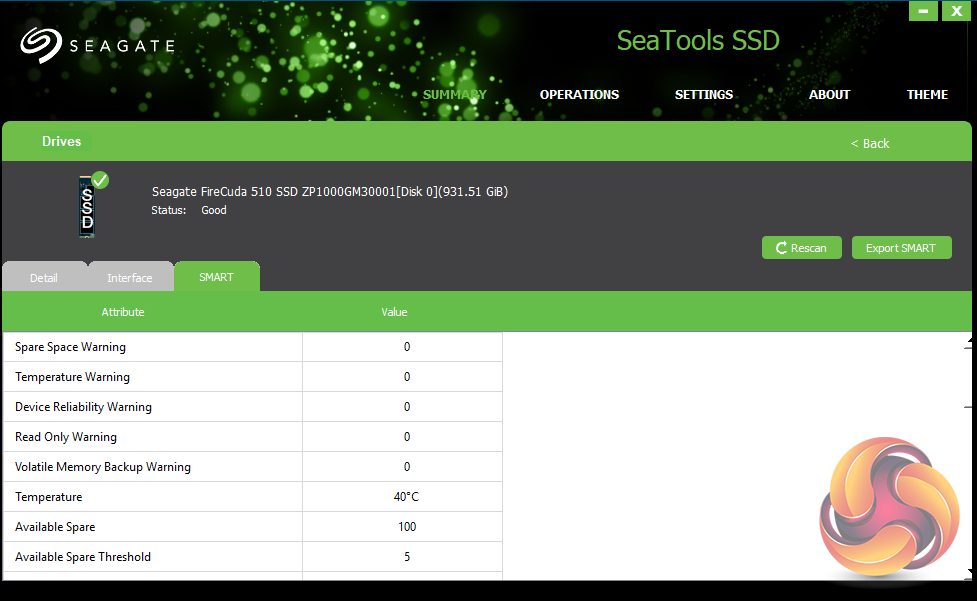Select the Seagate FireCuda 510 SSD drive name
This screenshot has width=977, height=601.
click(330, 192)
